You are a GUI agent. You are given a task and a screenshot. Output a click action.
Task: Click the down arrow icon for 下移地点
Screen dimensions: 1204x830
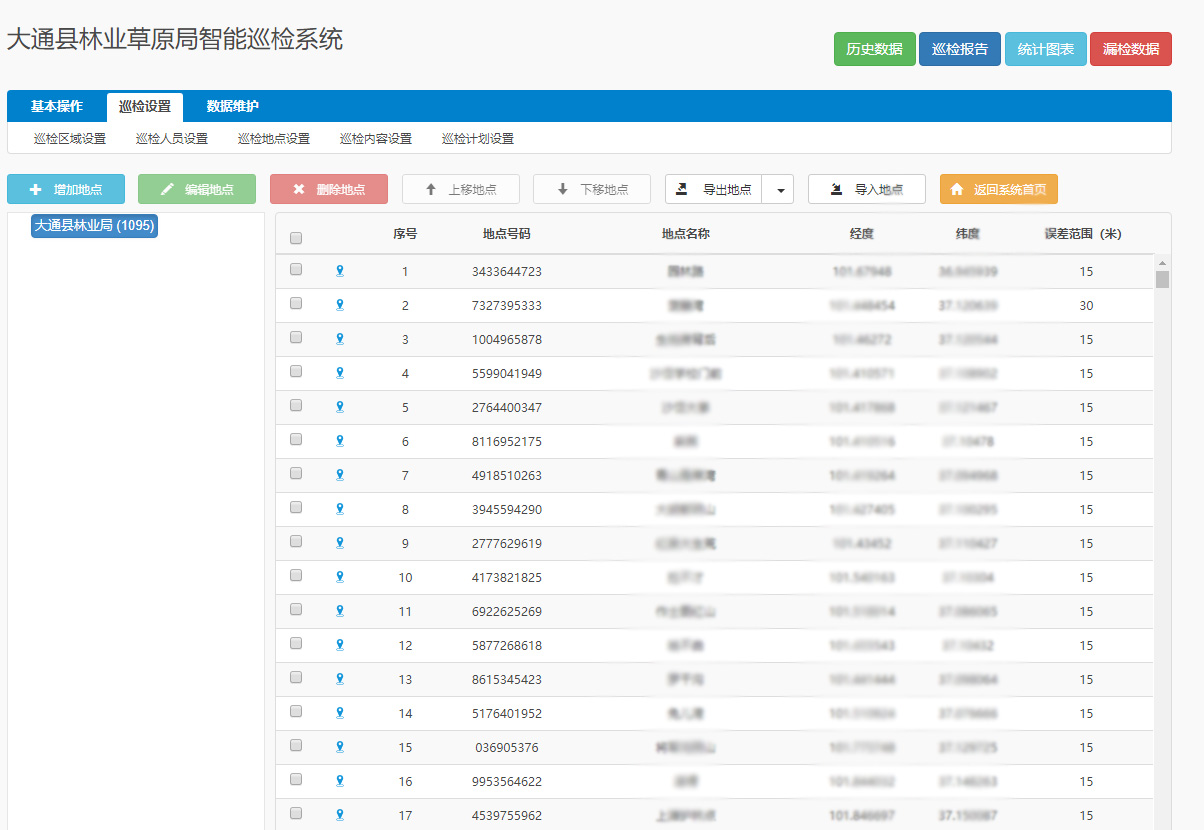[562, 189]
